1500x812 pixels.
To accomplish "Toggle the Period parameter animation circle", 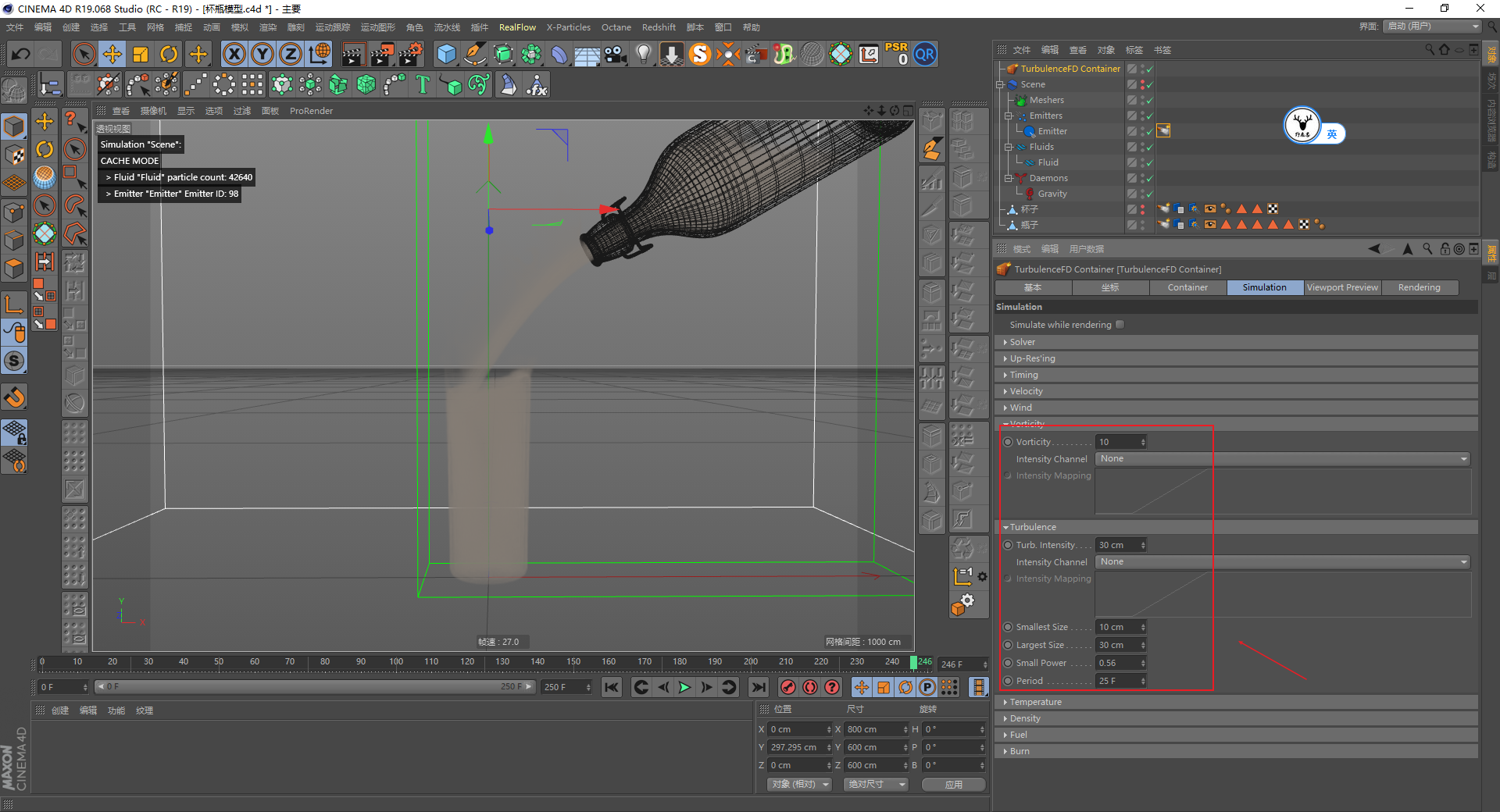I will [x=1008, y=681].
